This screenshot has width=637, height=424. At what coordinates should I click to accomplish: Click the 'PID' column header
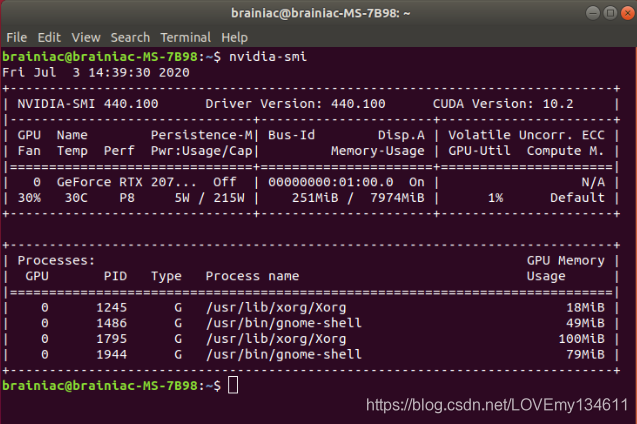tap(115, 276)
